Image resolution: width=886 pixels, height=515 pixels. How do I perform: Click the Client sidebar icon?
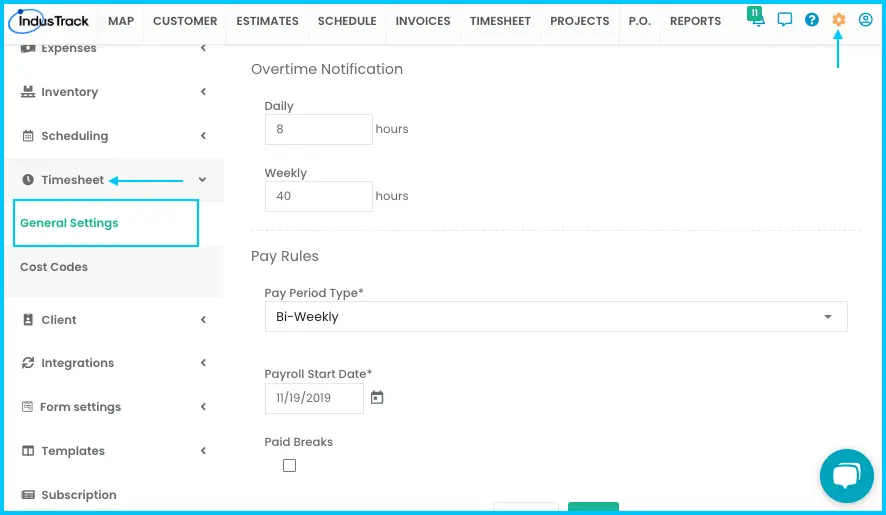28,319
